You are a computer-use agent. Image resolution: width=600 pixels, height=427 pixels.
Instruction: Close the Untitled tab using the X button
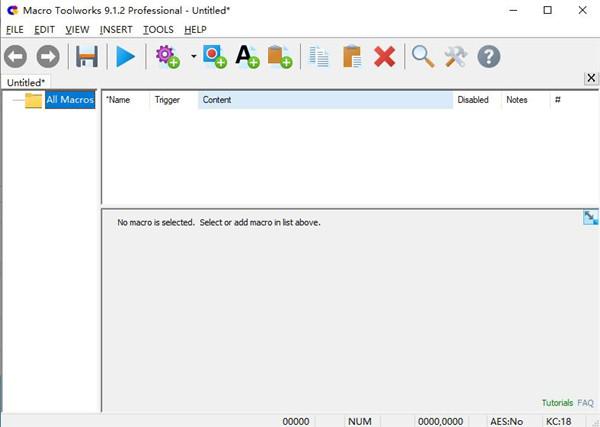(x=591, y=78)
